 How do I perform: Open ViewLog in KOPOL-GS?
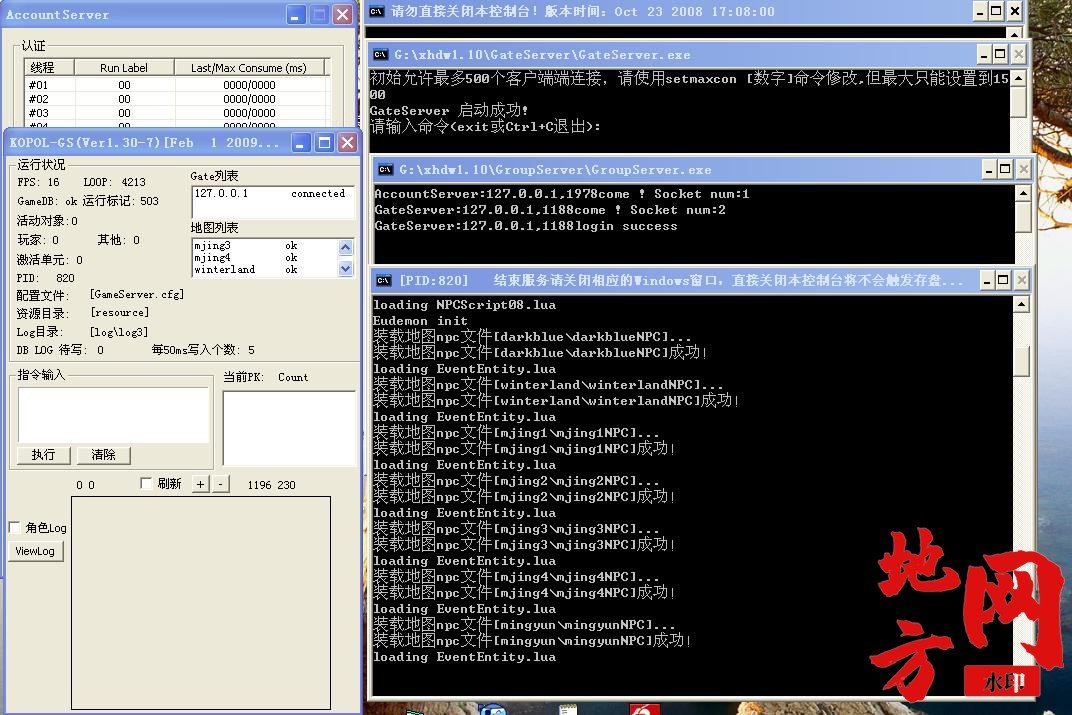(35, 551)
